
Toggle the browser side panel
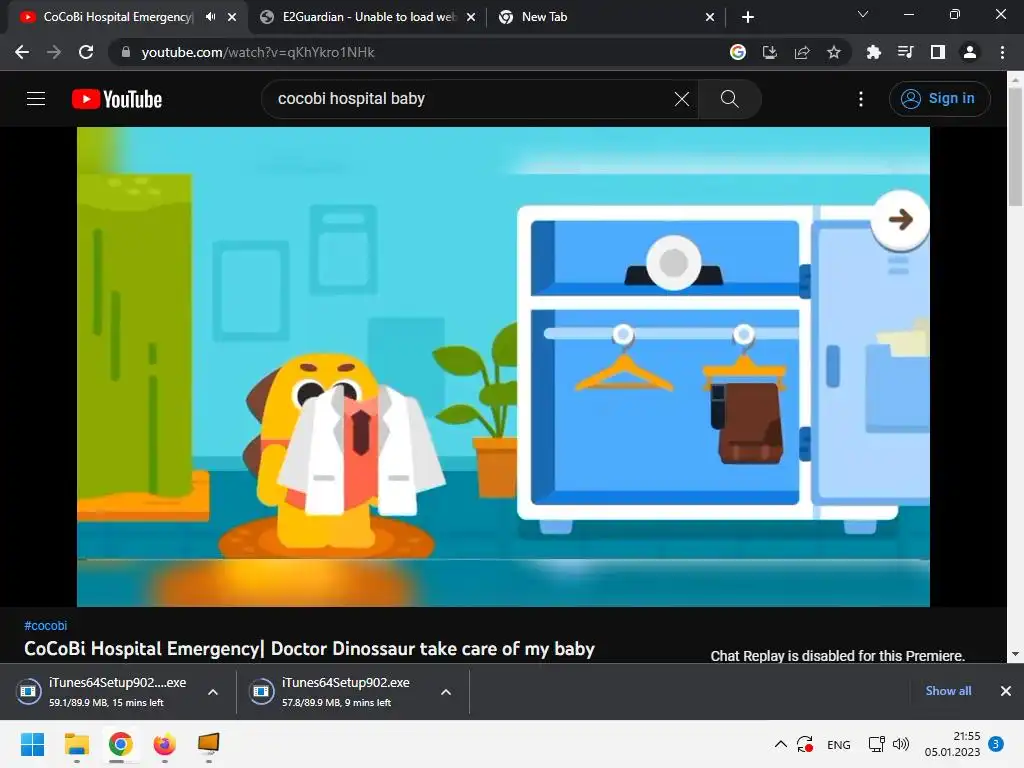coord(938,52)
